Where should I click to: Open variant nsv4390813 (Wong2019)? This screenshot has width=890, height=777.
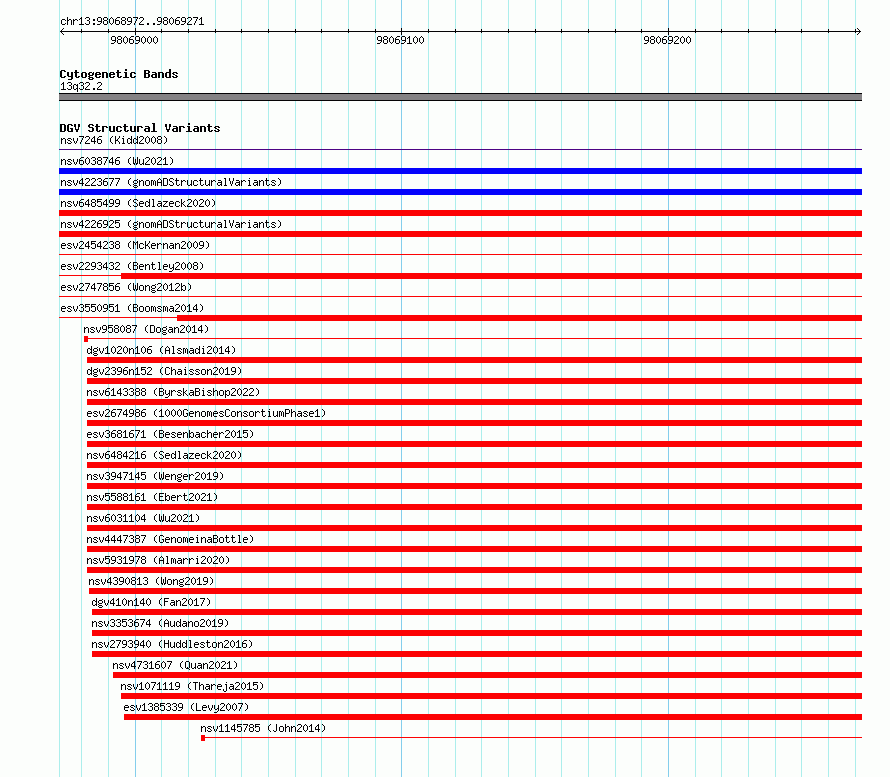(x=151, y=581)
